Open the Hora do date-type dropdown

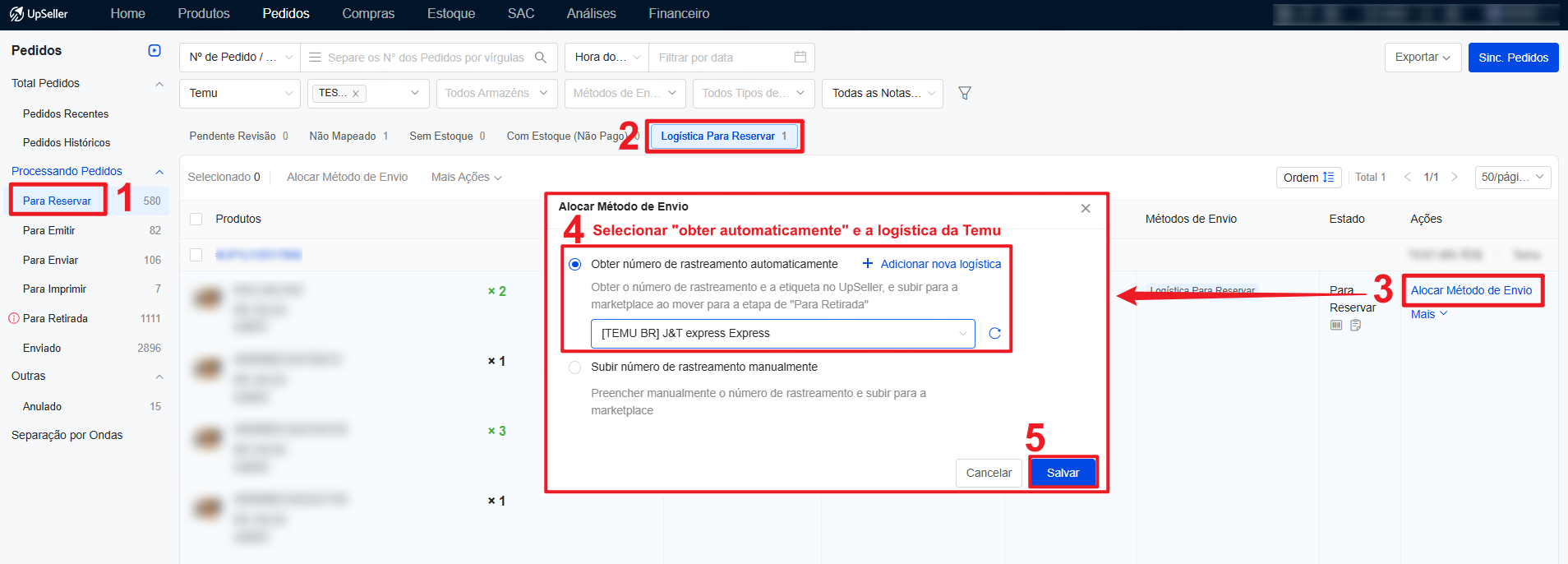[x=607, y=58]
